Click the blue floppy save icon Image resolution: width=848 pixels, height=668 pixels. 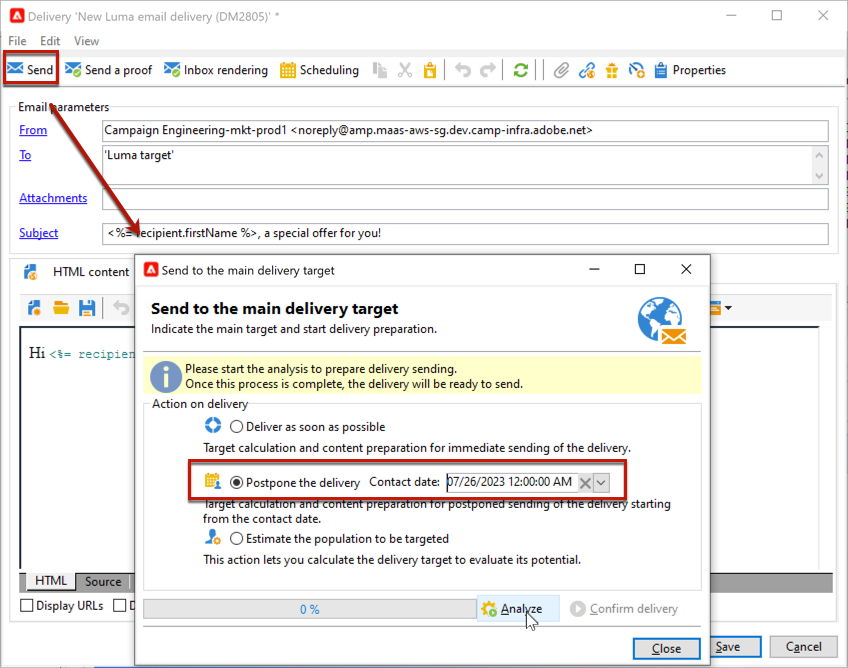pos(87,308)
